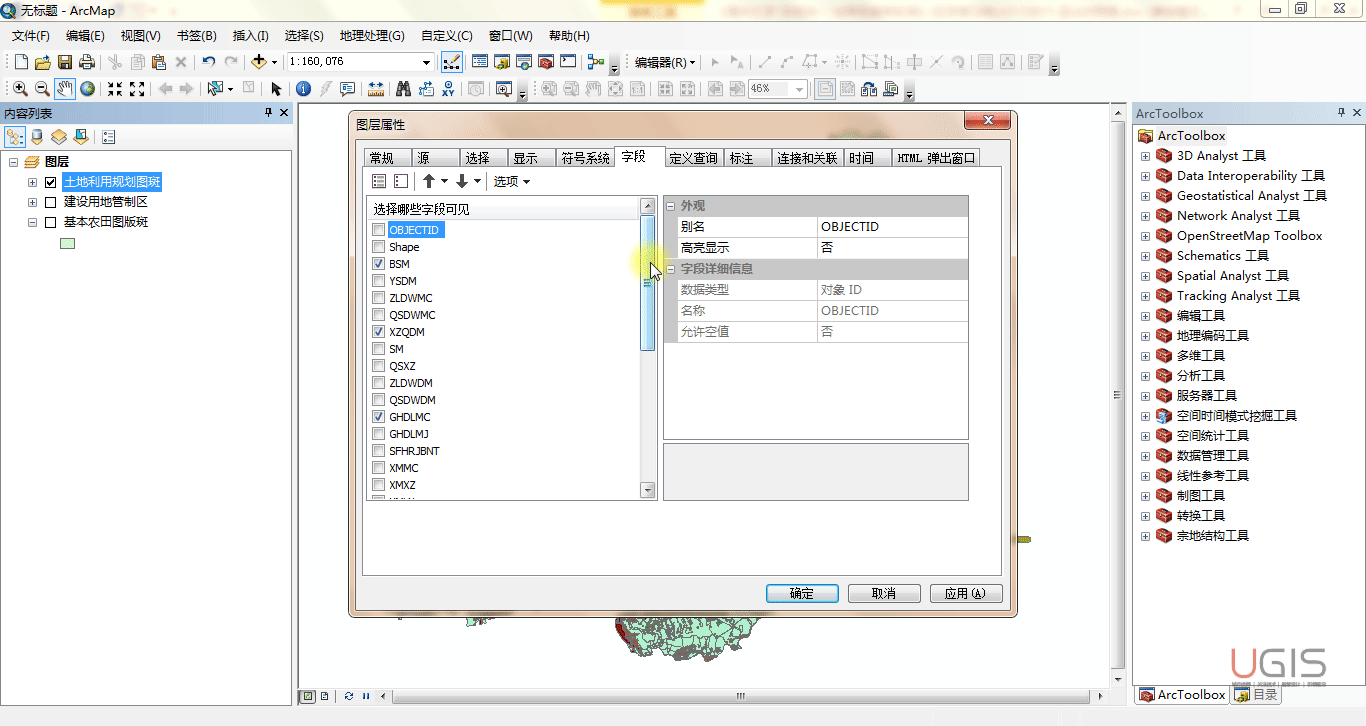The height and width of the screenshot is (726, 1366).
Task: Move selected field up in dialog
Action: (429, 181)
